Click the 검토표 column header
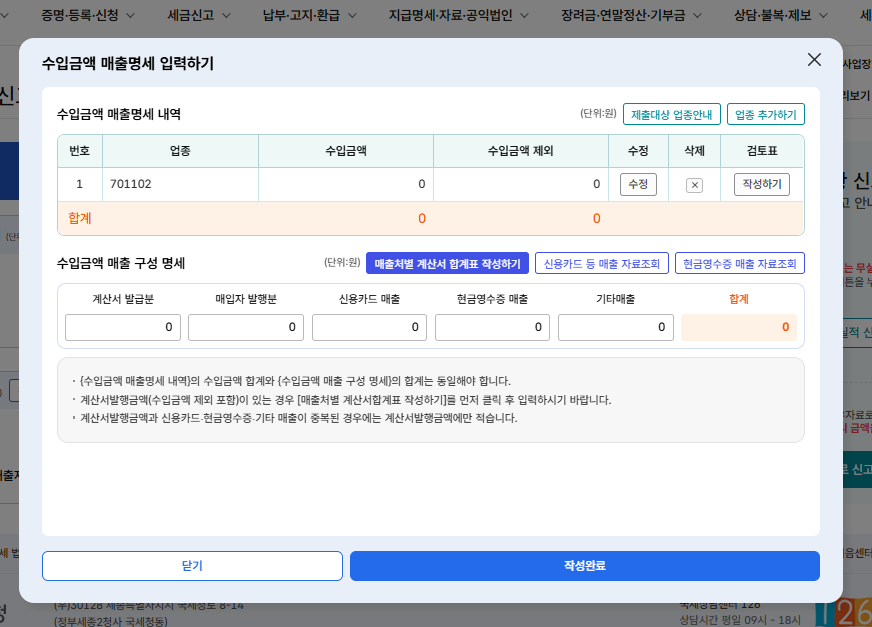872x627 pixels. click(762, 151)
